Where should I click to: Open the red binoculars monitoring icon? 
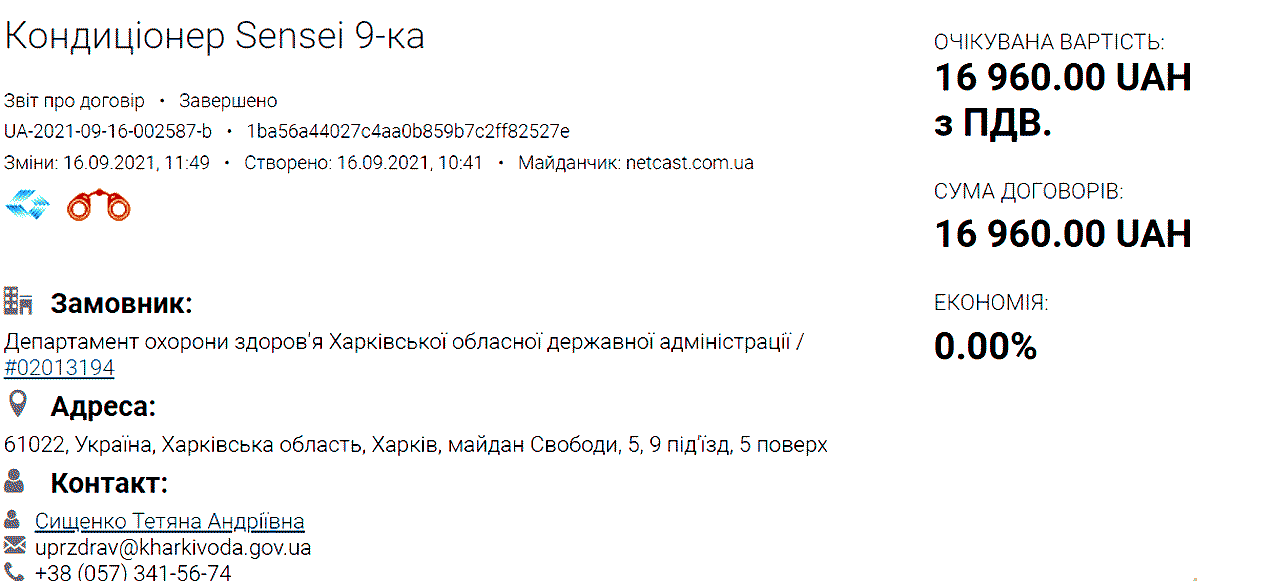coord(99,205)
